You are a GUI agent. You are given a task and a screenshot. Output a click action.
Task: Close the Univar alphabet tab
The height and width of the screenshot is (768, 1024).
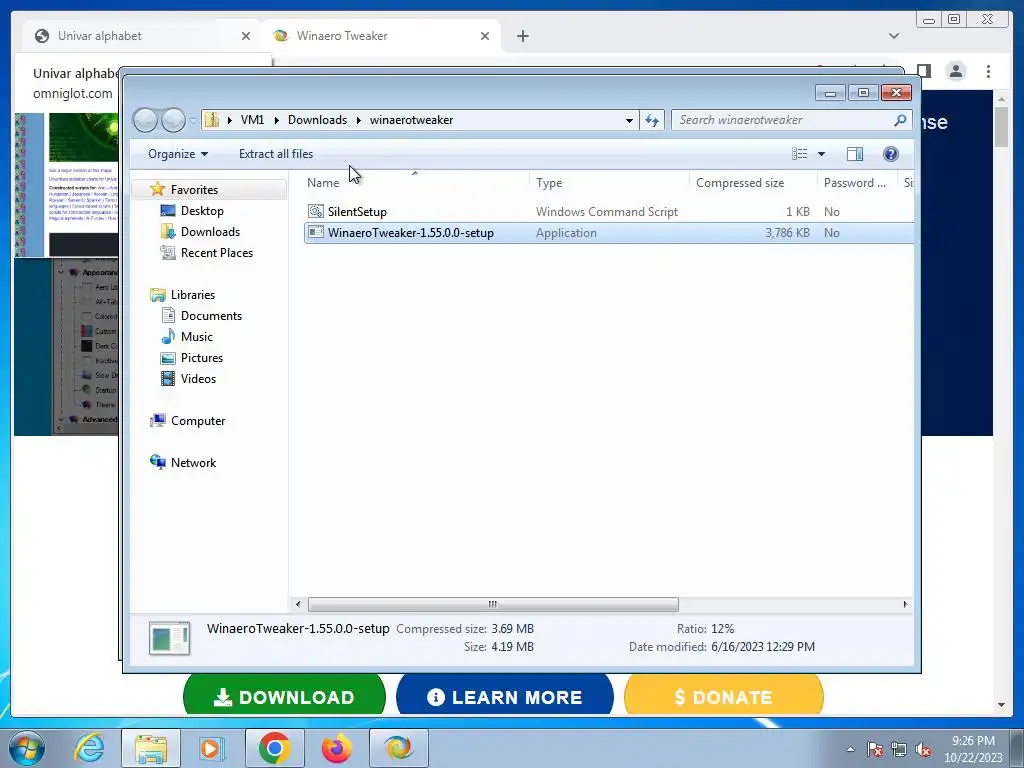point(246,36)
